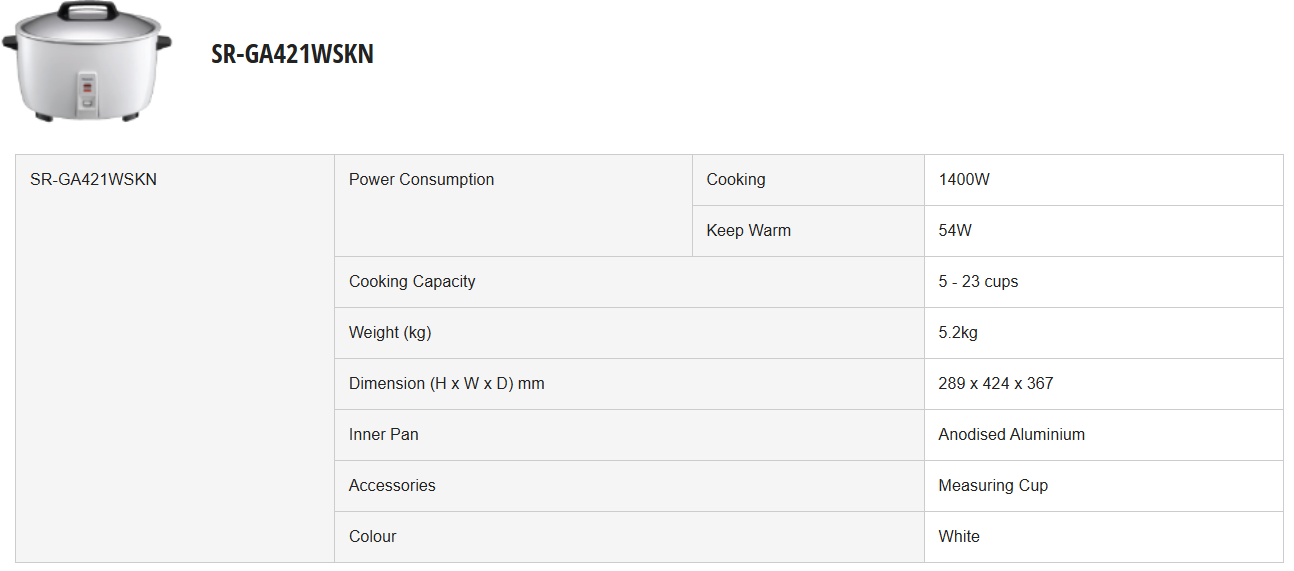Viewport: 1294px width, 571px height.
Task: Click the Inner Pan row label
Action: pos(383,435)
